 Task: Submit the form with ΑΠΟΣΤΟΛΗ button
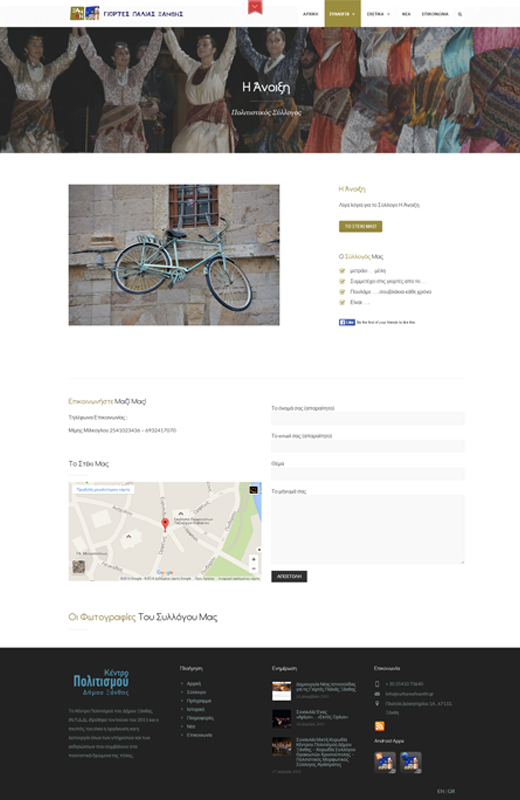pyautogui.click(x=289, y=576)
